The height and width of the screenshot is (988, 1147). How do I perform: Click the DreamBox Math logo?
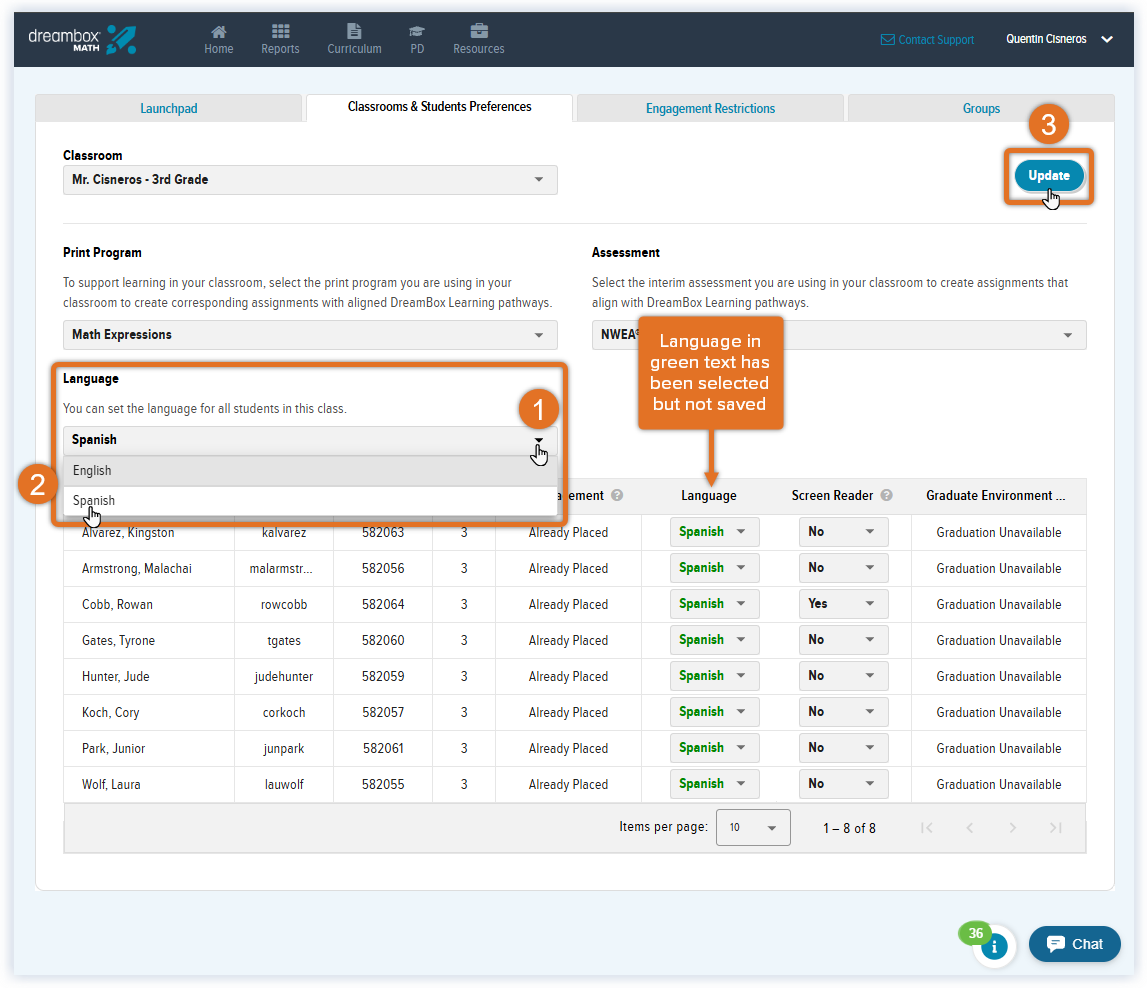click(x=82, y=39)
